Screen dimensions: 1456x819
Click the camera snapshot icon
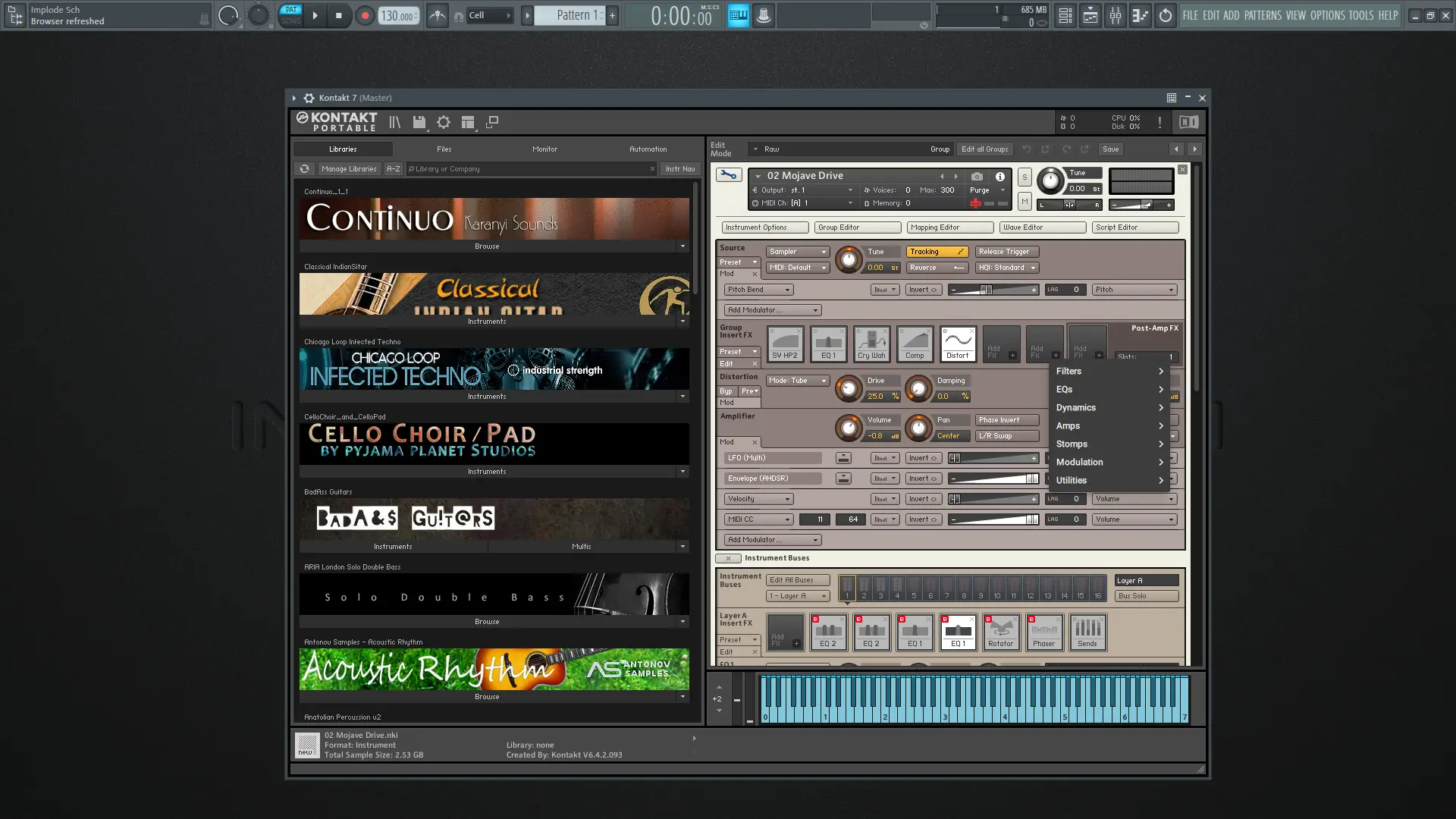pos(977,176)
